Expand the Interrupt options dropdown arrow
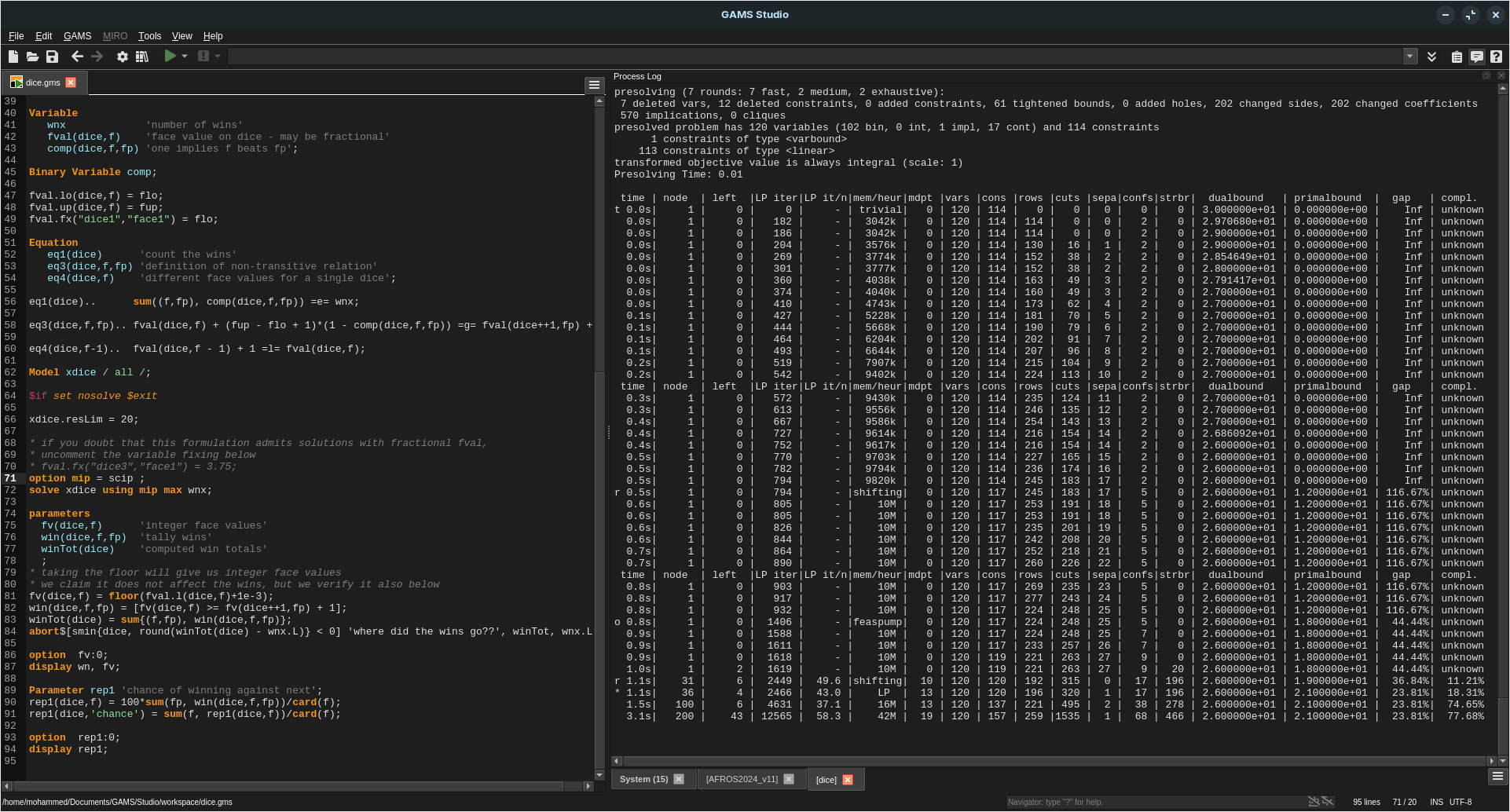Viewport: 1510px width, 812px height. pos(218,57)
